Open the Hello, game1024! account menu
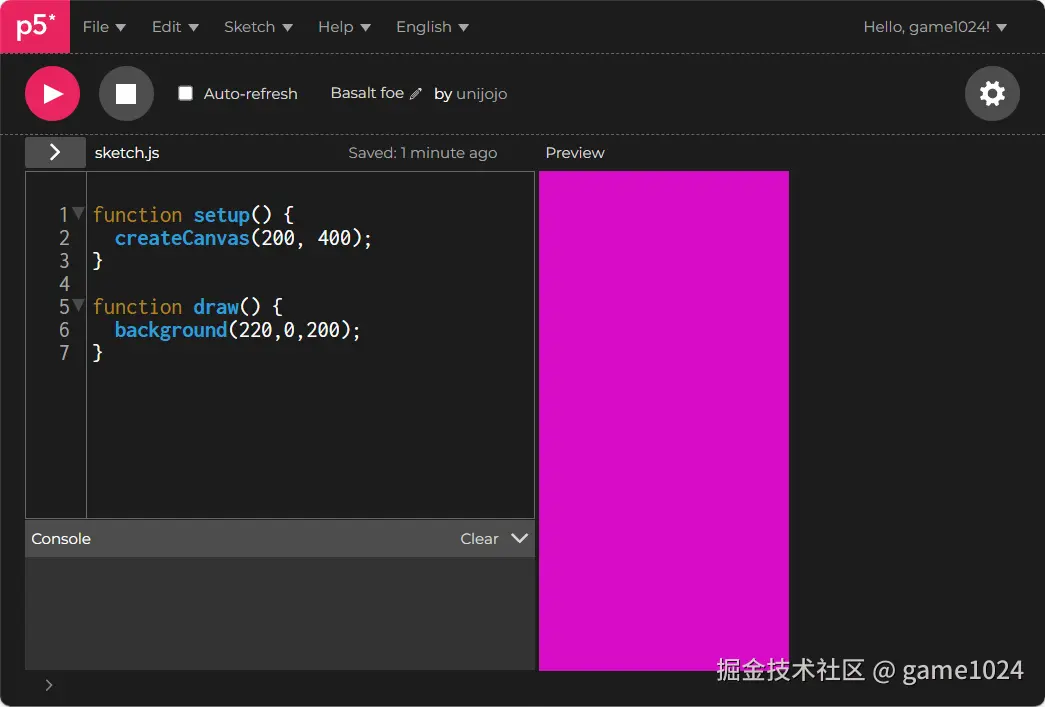 tap(935, 27)
